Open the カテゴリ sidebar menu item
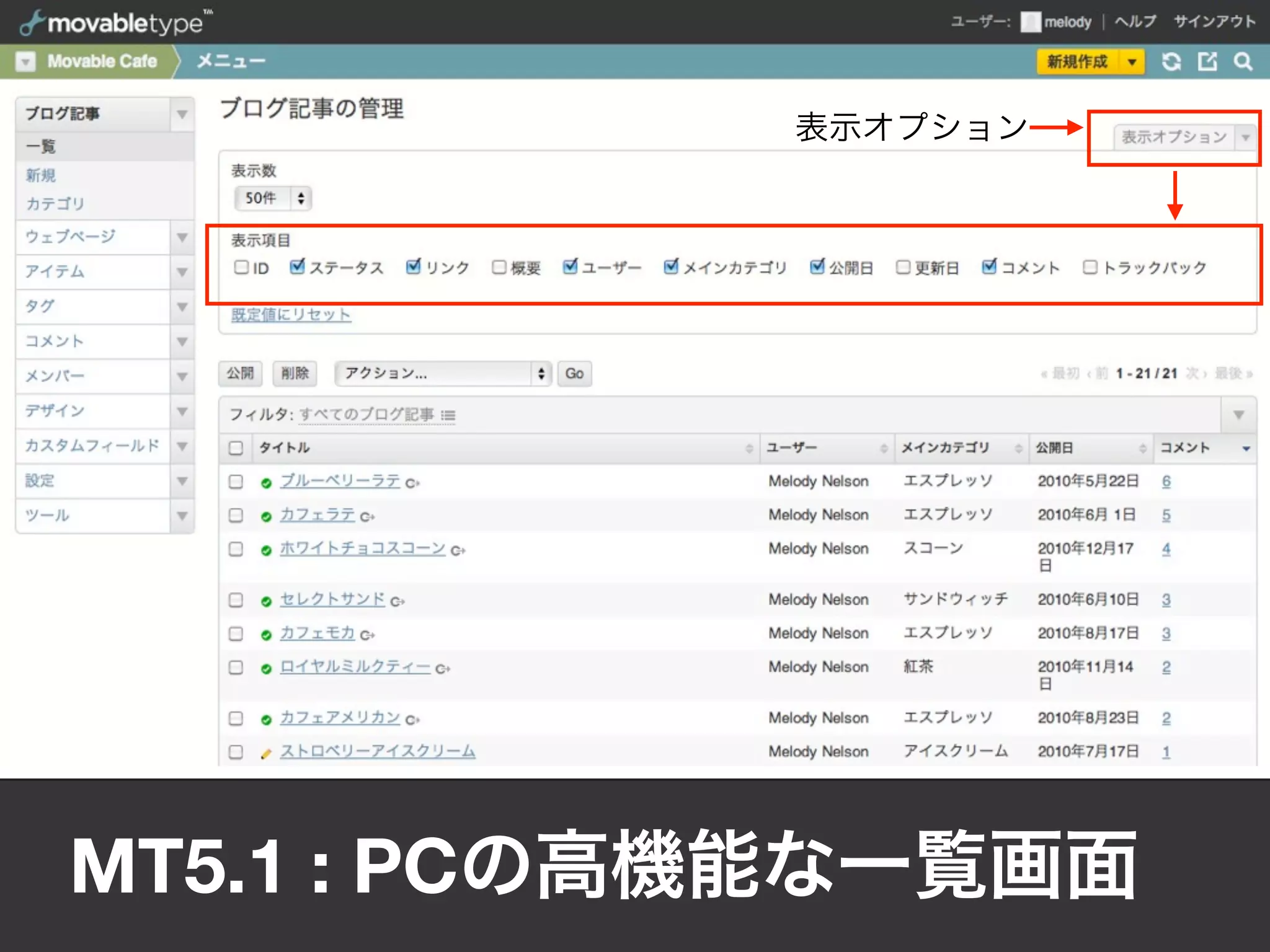The image size is (1270, 952). pyautogui.click(x=55, y=204)
